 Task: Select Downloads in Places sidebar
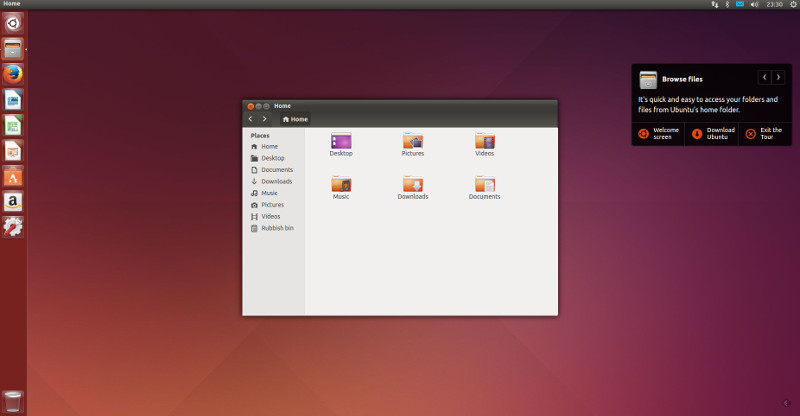pyautogui.click(x=276, y=181)
